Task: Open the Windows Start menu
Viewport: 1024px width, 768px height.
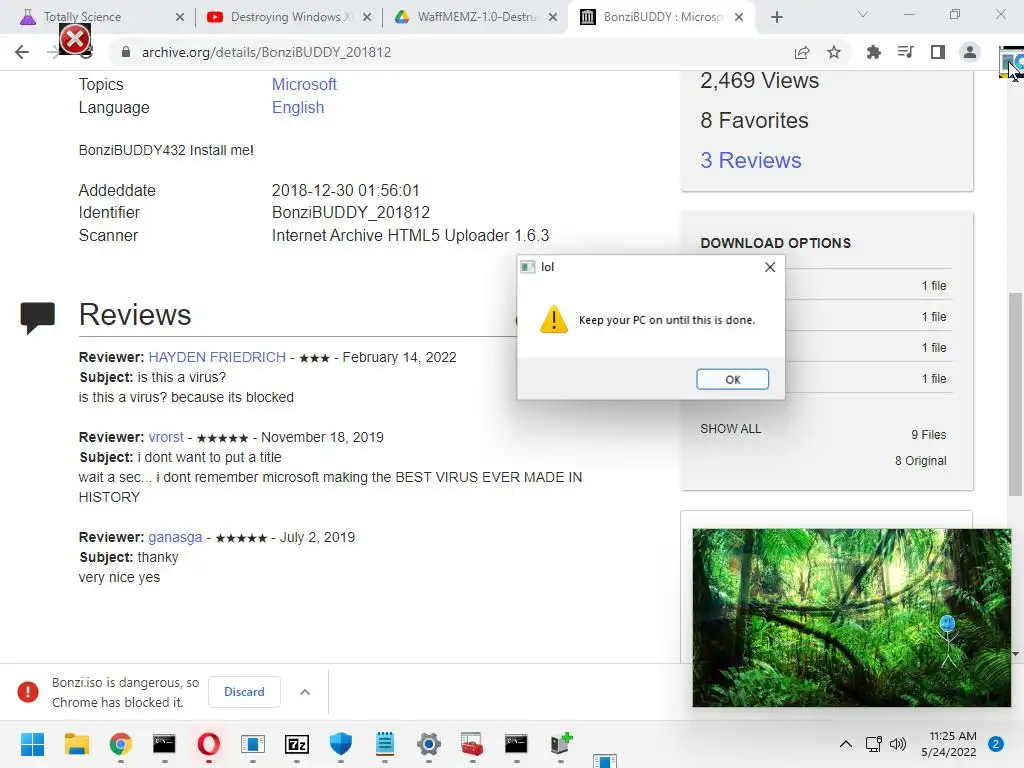Action: [x=33, y=744]
